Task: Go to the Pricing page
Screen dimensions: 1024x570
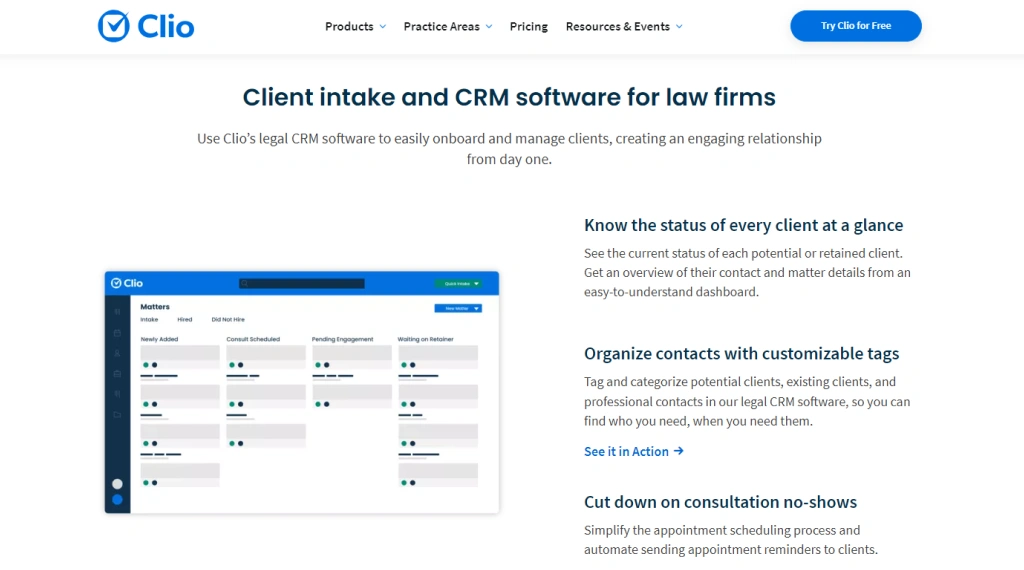Action: pyautogui.click(x=529, y=27)
